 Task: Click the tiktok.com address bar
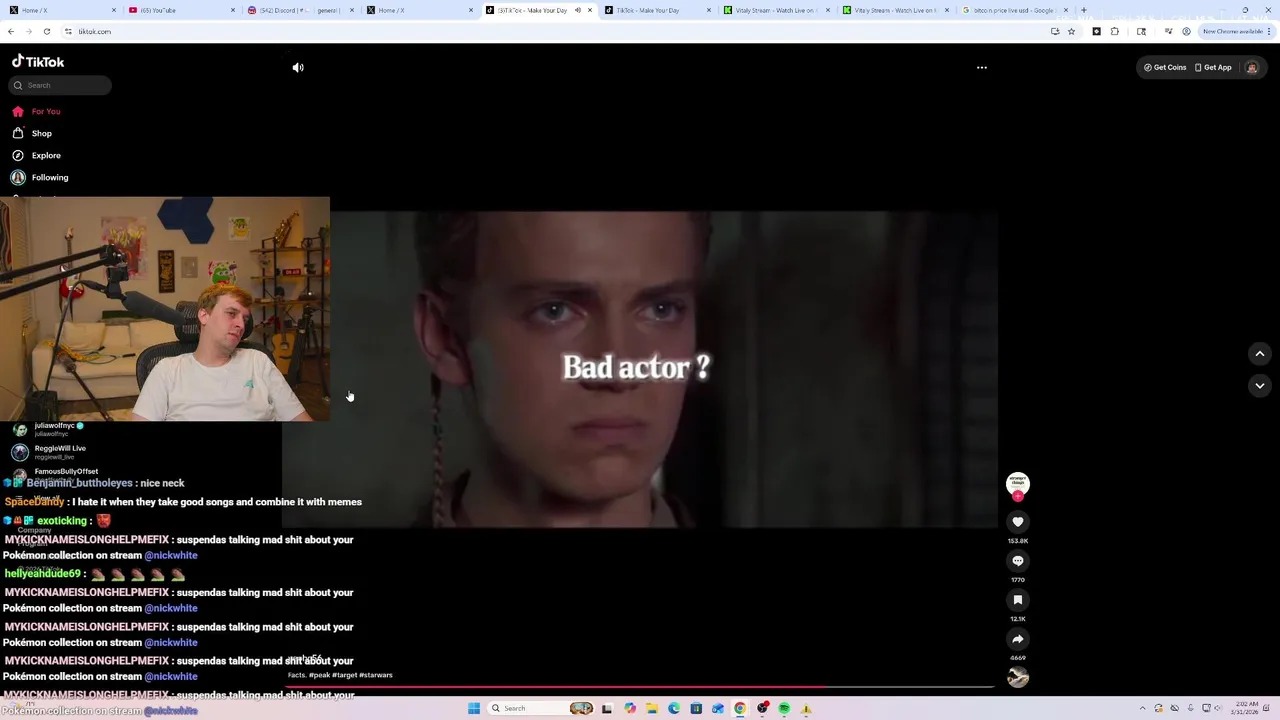click(555, 31)
